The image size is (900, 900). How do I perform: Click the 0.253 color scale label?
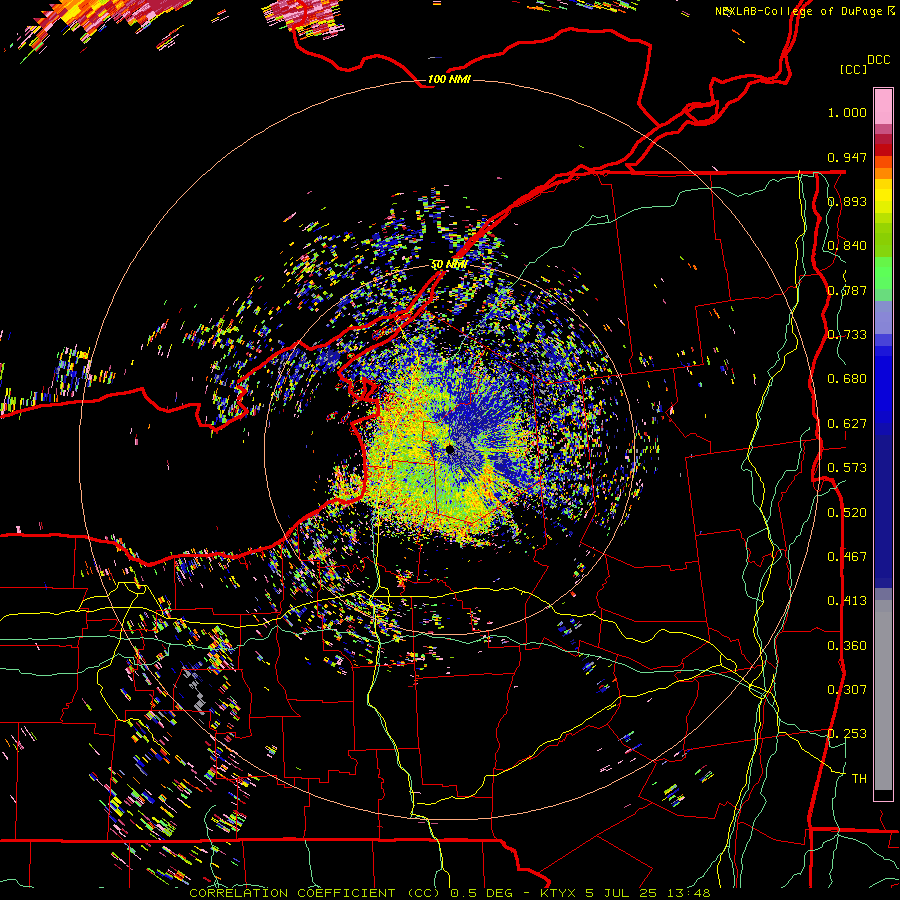pyautogui.click(x=847, y=734)
